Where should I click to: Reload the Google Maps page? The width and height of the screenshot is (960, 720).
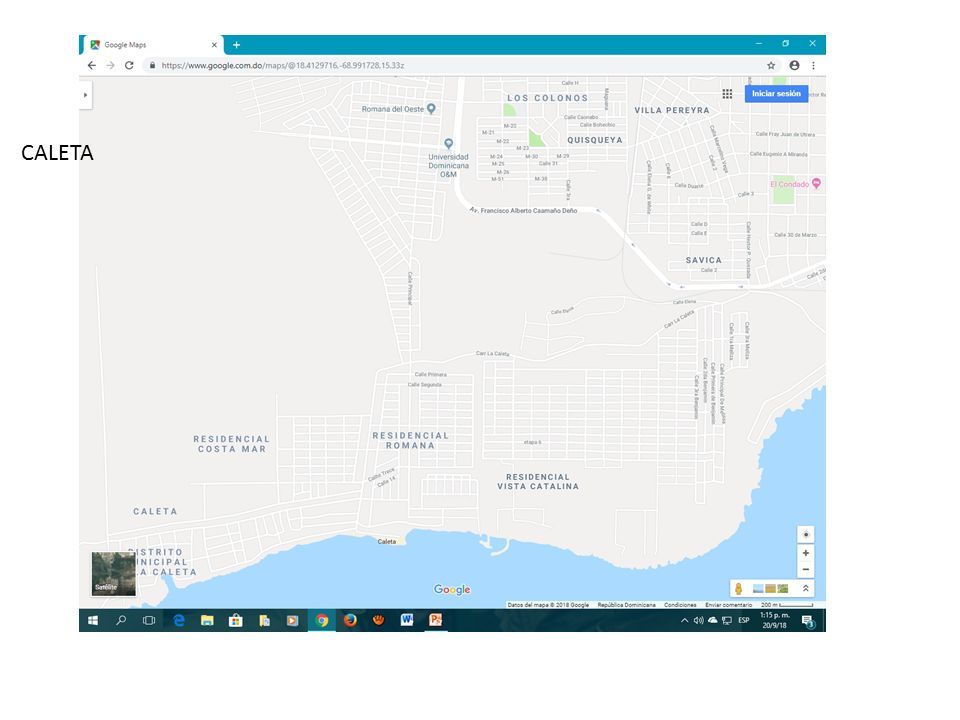click(129, 65)
